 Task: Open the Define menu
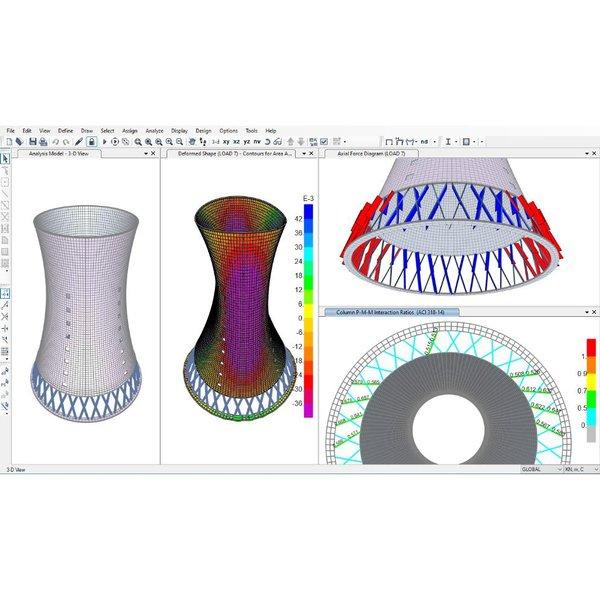[65, 130]
